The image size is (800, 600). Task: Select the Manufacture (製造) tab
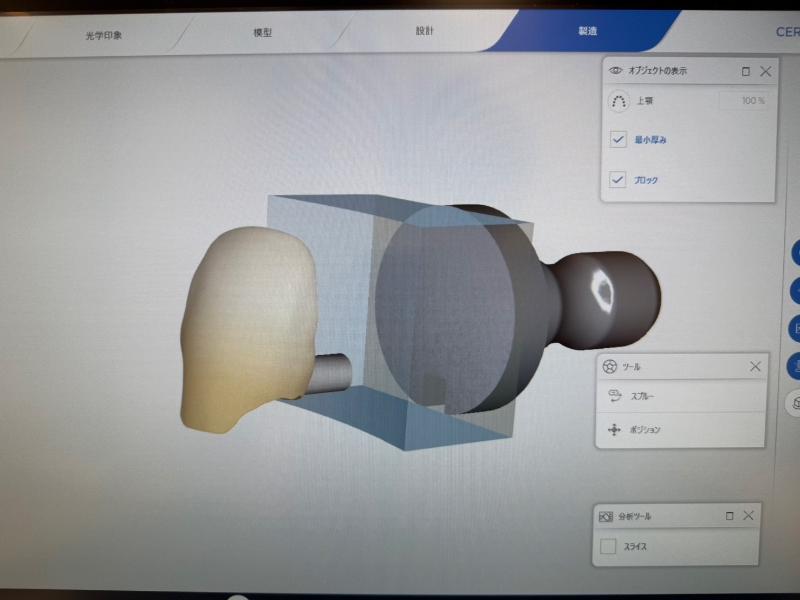[x=588, y=32]
